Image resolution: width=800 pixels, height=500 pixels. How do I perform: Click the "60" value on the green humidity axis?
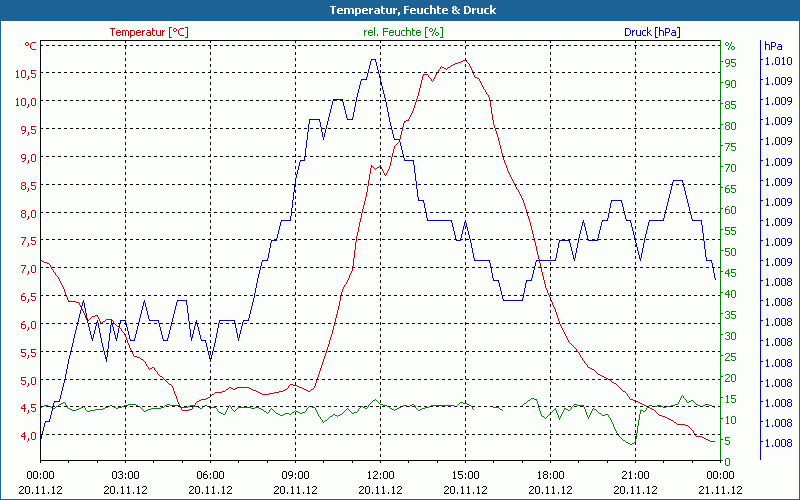click(731, 210)
